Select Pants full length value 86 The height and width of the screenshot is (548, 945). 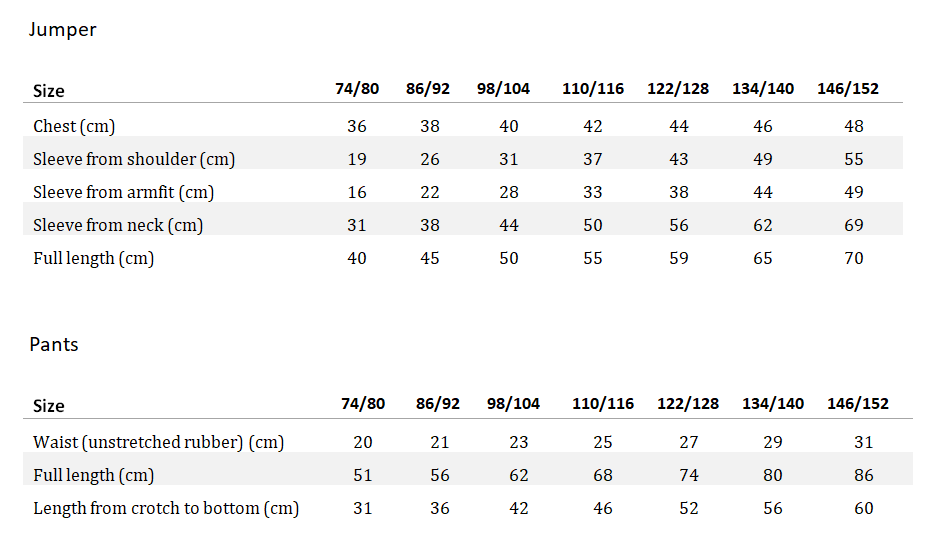(863, 475)
